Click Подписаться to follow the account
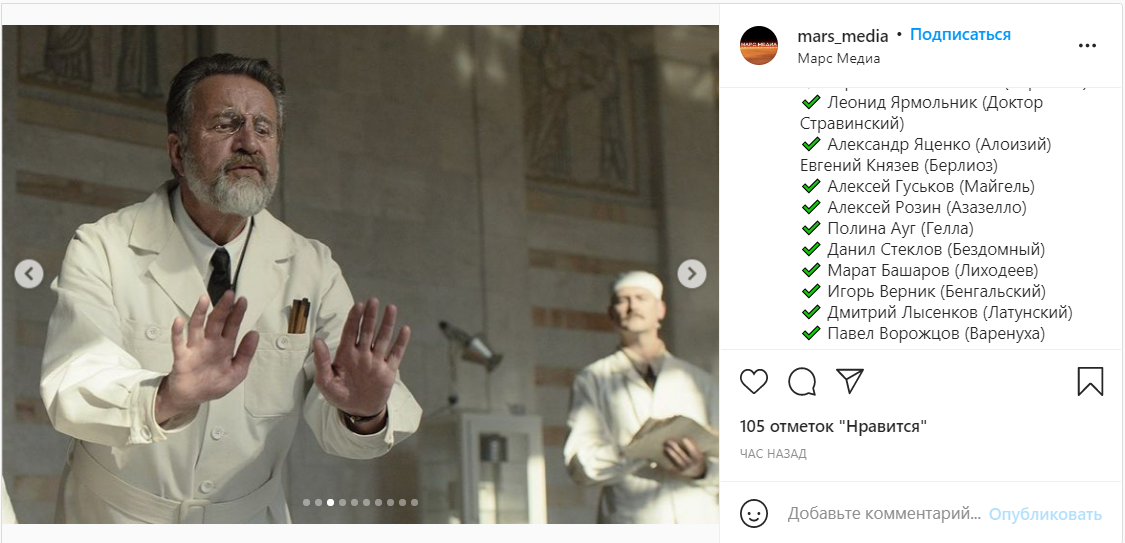Viewport: 1125px width, 543px height. [x=960, y=34]
